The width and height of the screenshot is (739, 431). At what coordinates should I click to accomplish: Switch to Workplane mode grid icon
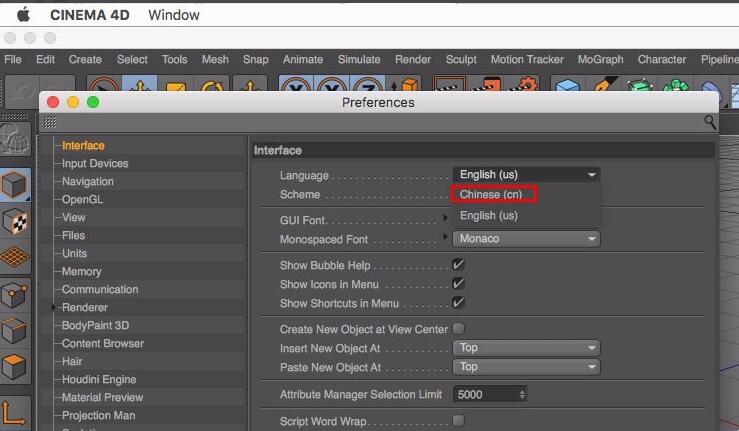pyautogui.click(x=15, y=257)
